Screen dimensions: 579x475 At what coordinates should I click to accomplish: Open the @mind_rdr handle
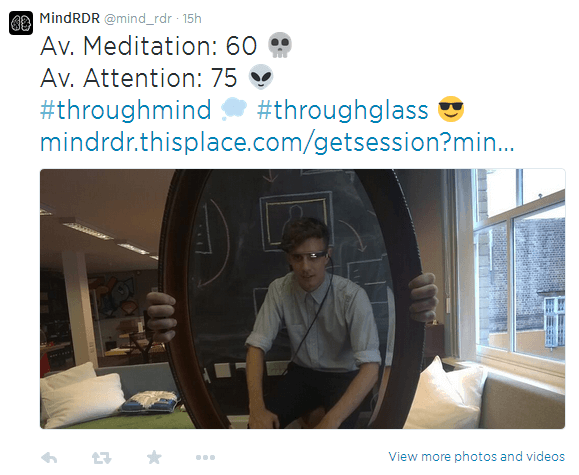tap(138, 19)
